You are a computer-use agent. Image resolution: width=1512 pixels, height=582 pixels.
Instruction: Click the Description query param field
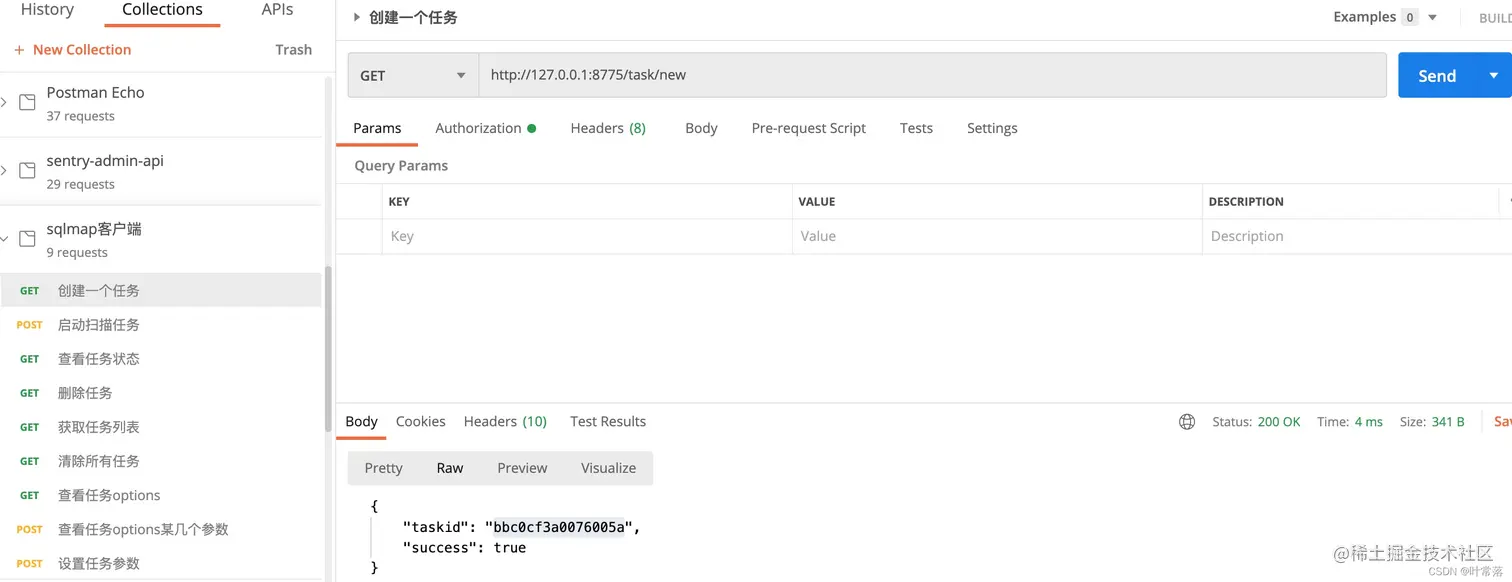(1355, 236)
